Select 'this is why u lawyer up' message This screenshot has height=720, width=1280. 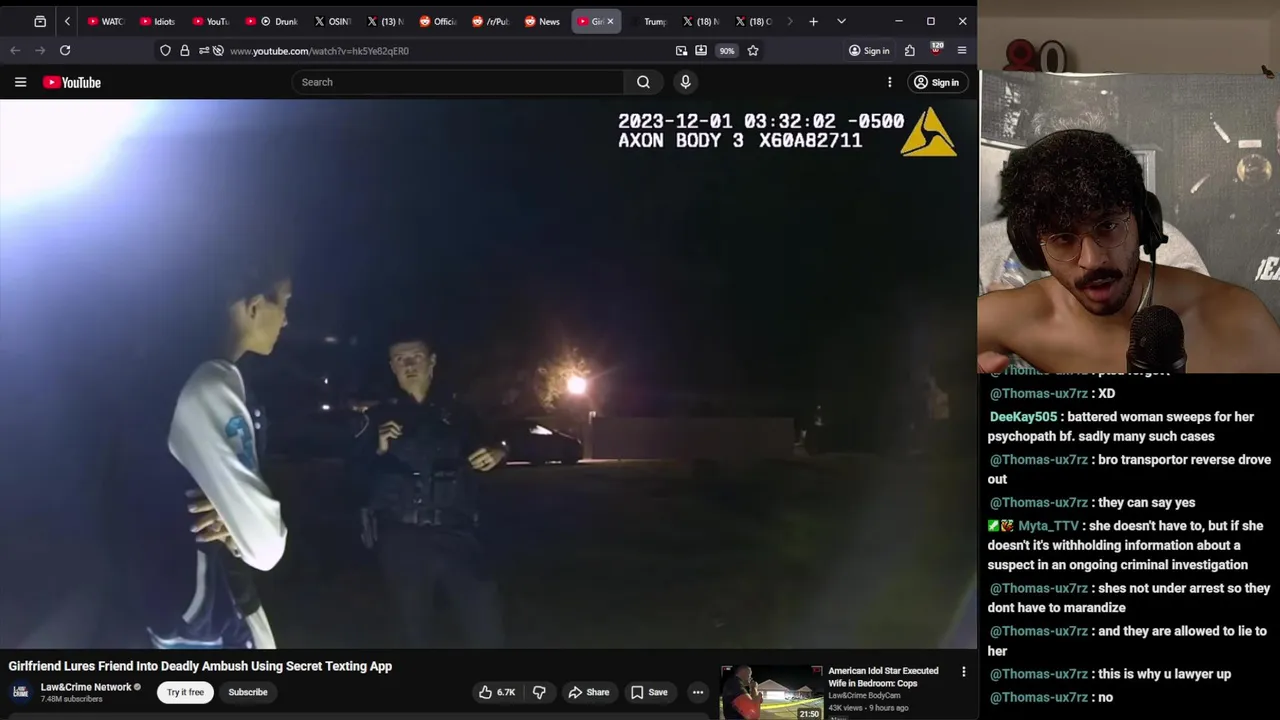tap(1164, 674)
